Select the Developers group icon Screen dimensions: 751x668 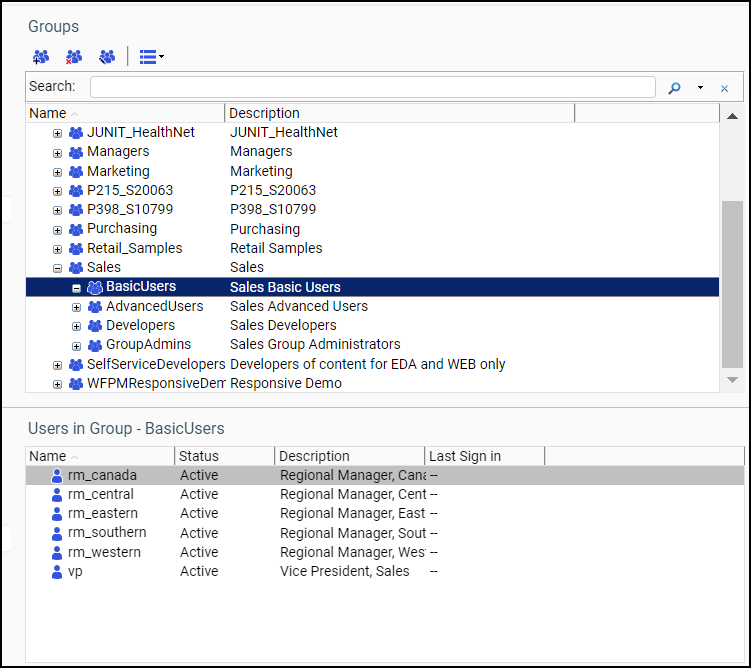point(95,326)
